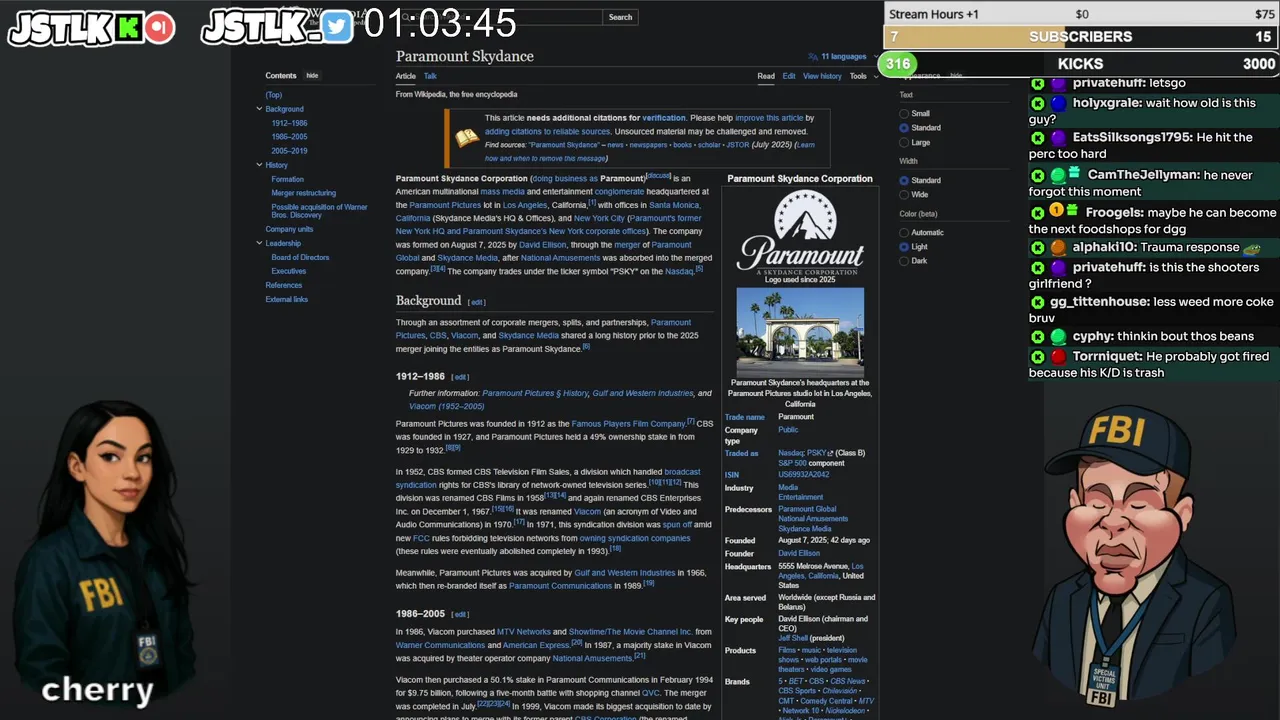Go to 2005–2019 in contents

point(289,151)
